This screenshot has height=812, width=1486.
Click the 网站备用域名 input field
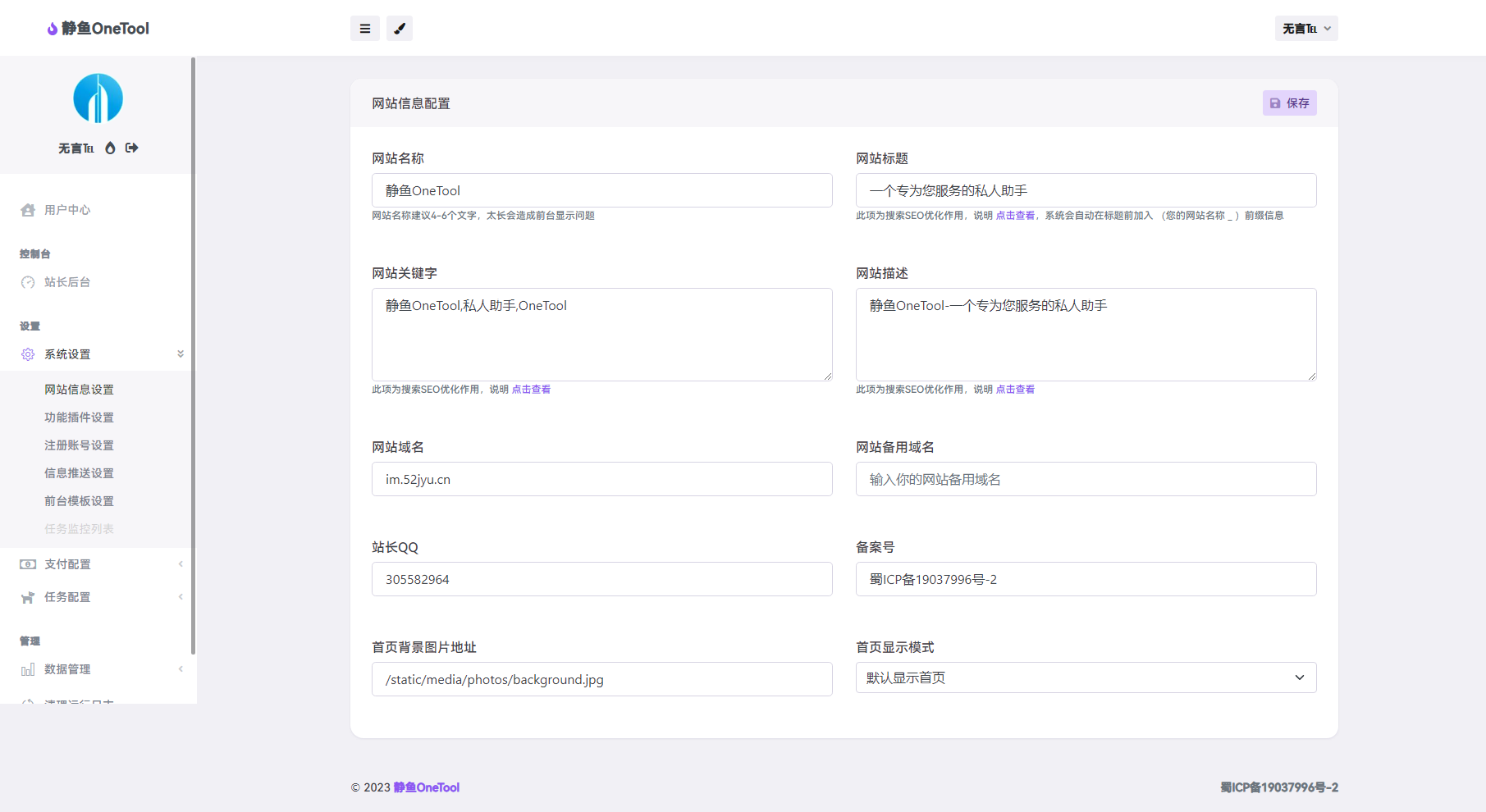1086,479
